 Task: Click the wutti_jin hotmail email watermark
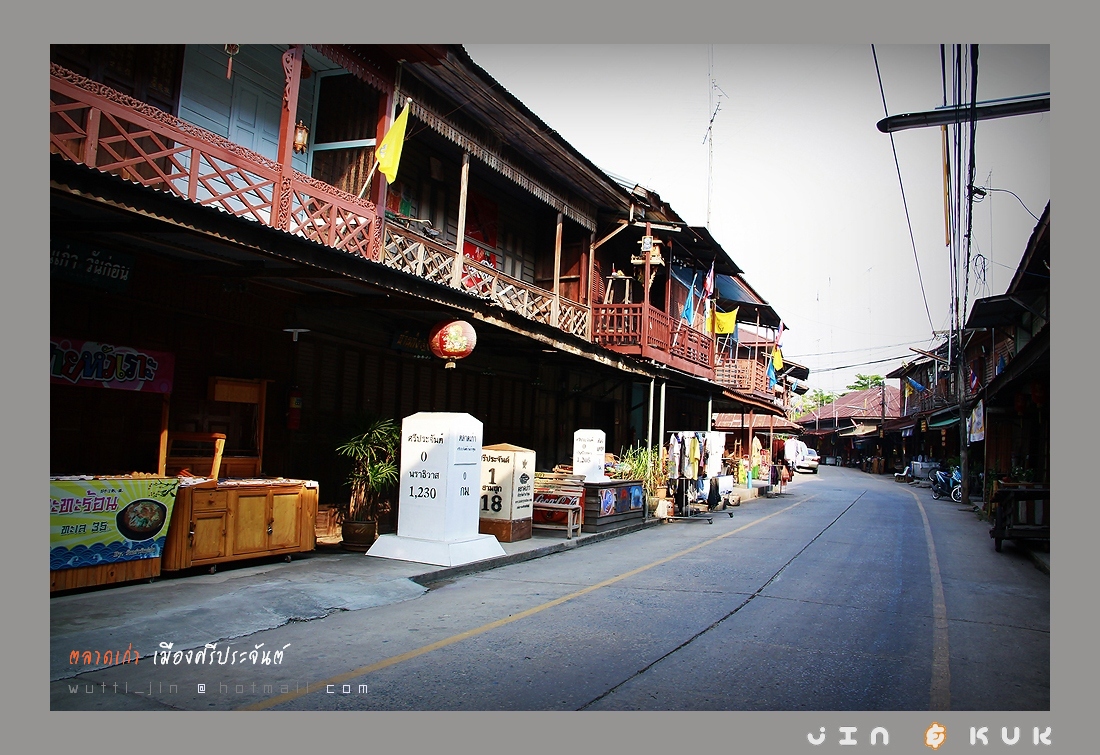(217, 688)
